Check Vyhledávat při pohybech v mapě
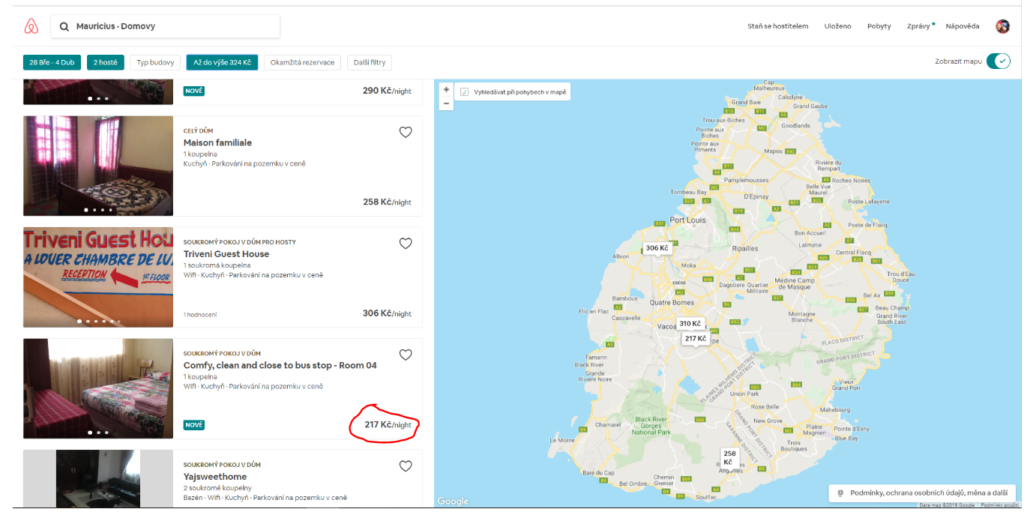This screenshot has height=521, width=1024. 464,92
